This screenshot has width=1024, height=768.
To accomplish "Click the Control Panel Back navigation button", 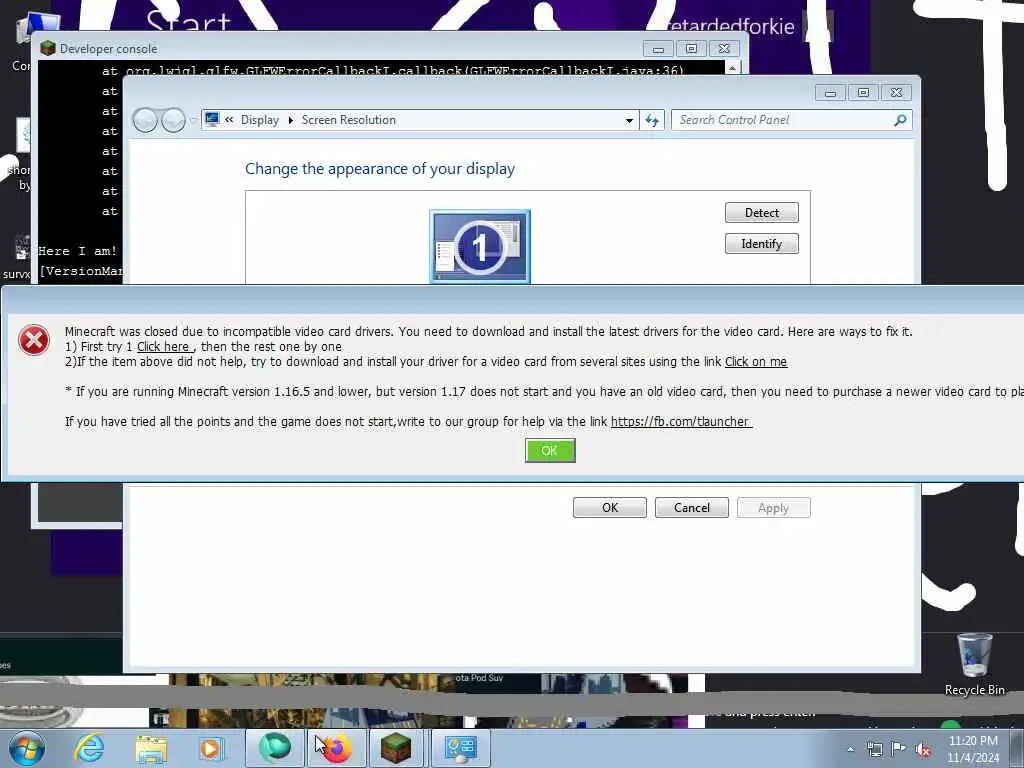I will pos(145,120).
